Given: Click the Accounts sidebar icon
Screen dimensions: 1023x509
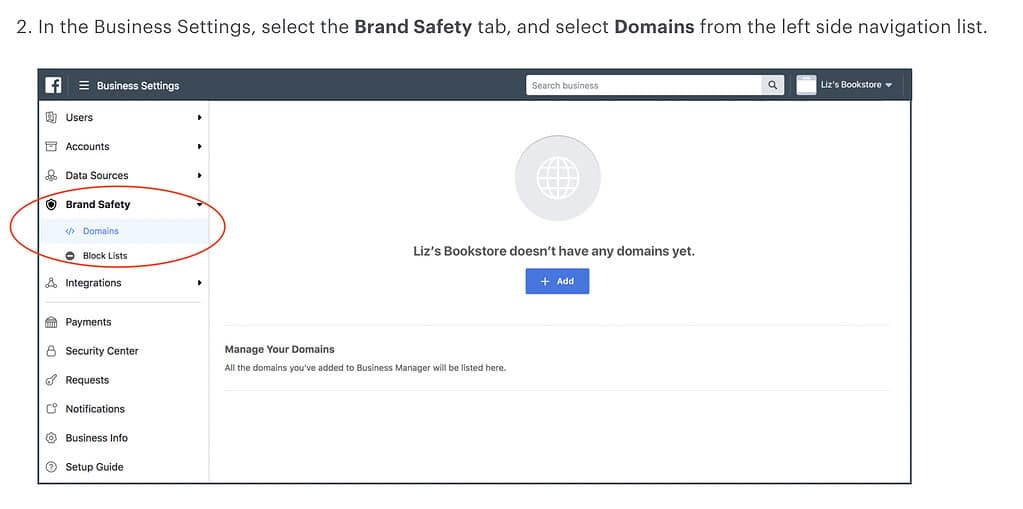Looking at the screenshot, I should coord(51,146).
